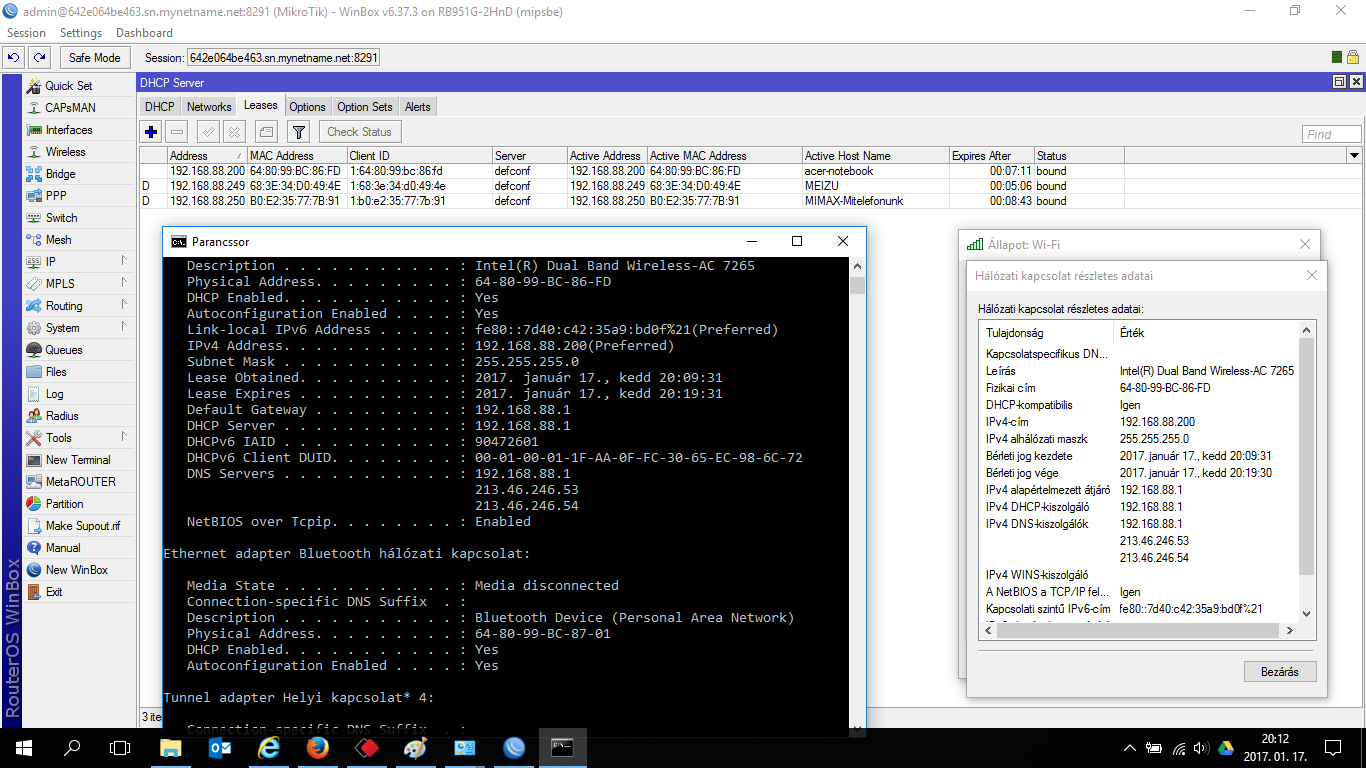This screenshot has width=1366, height=768.
Task: Toggle the Safe Mode button
Action: (94, 58)
